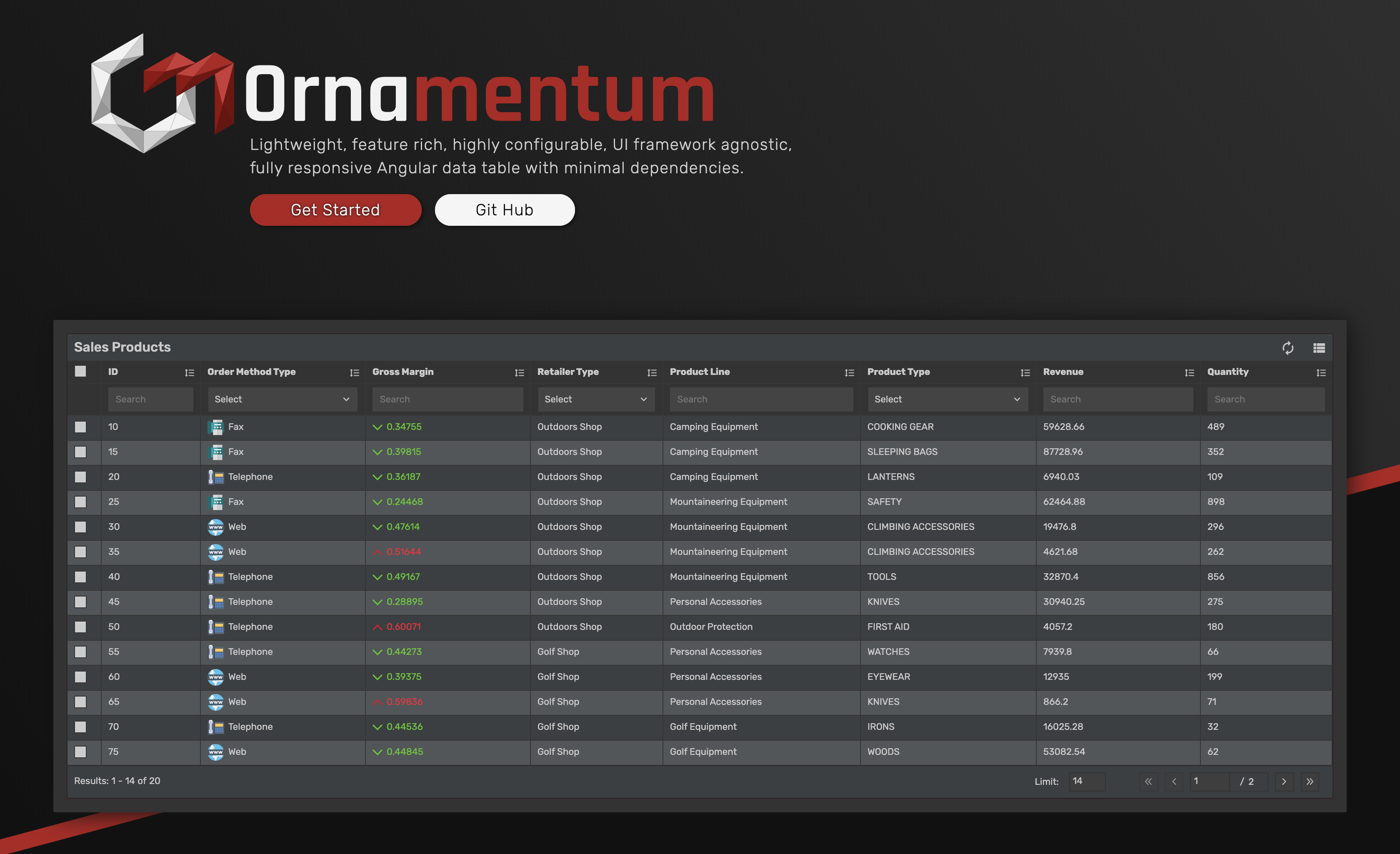Open the Git Hub button
This screenshot has height=854, width=1400.
505,210
